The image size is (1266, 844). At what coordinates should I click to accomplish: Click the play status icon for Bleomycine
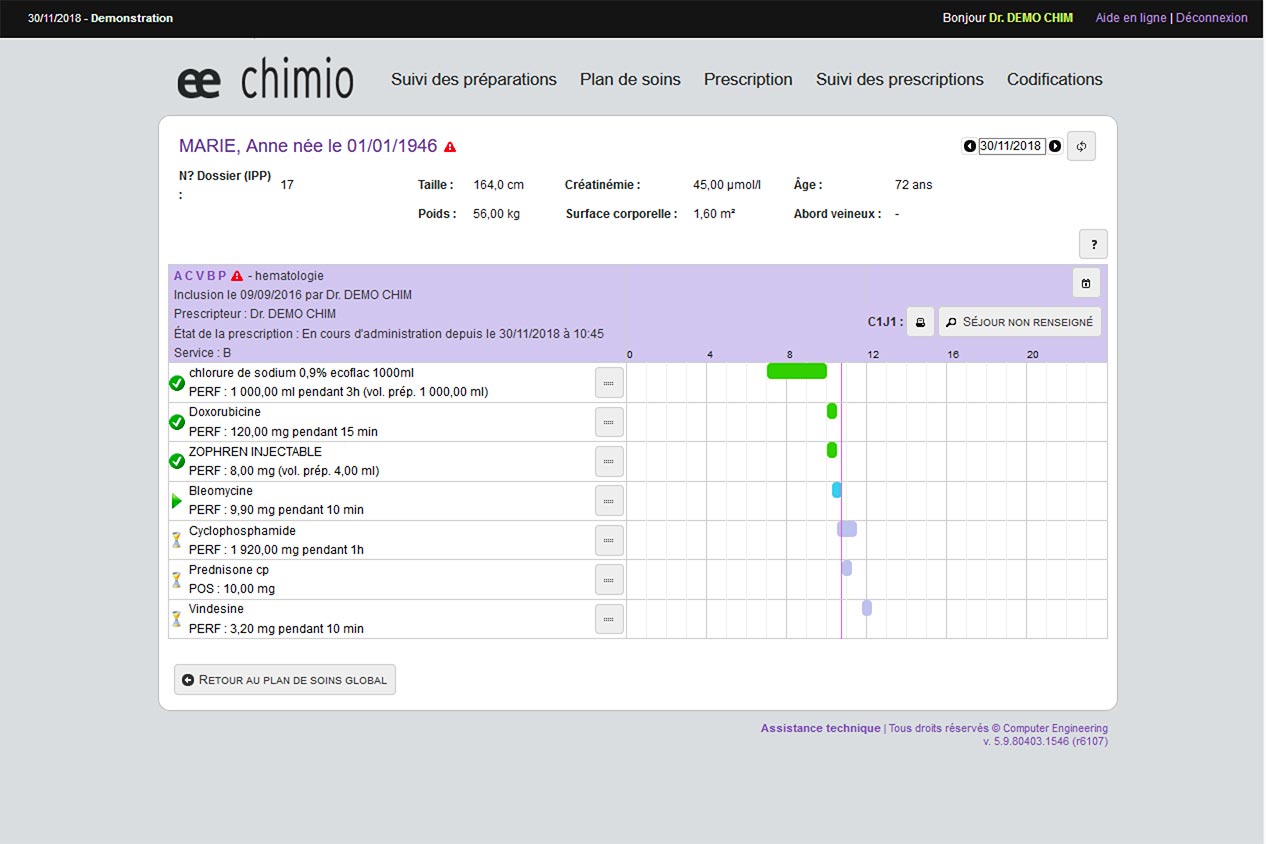pos(177,501)
